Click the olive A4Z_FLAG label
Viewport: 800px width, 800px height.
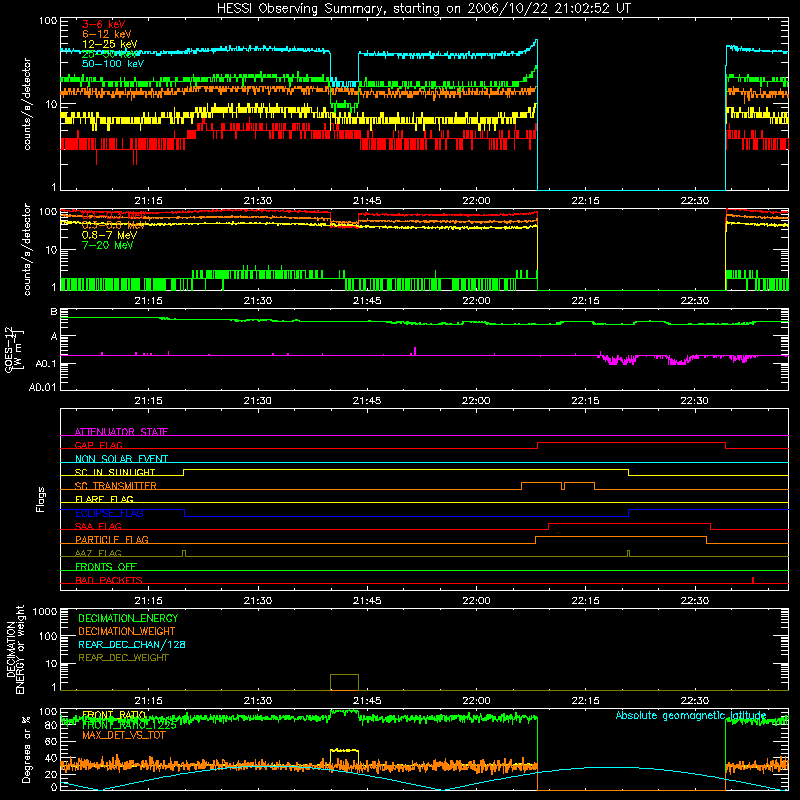point(98,553)
